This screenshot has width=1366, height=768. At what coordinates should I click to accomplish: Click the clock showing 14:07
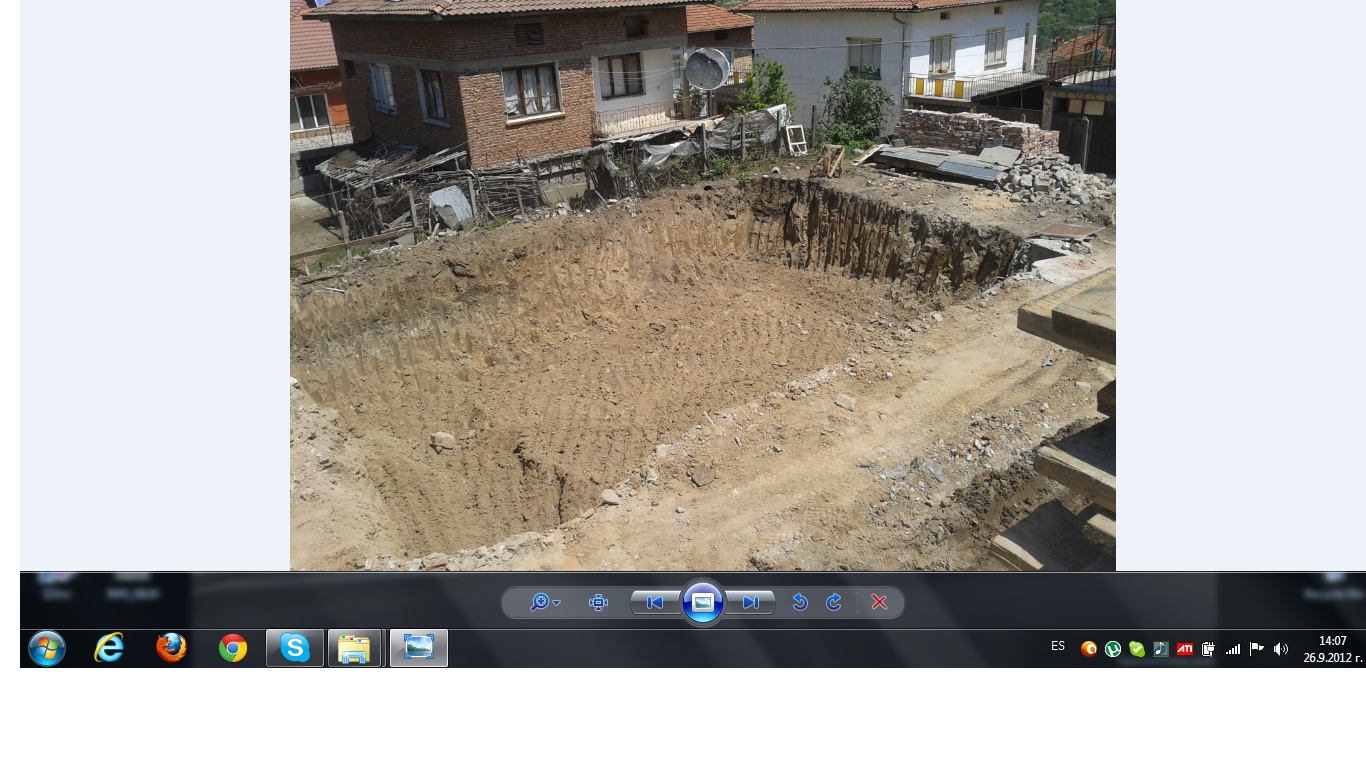coord(1332,649)
